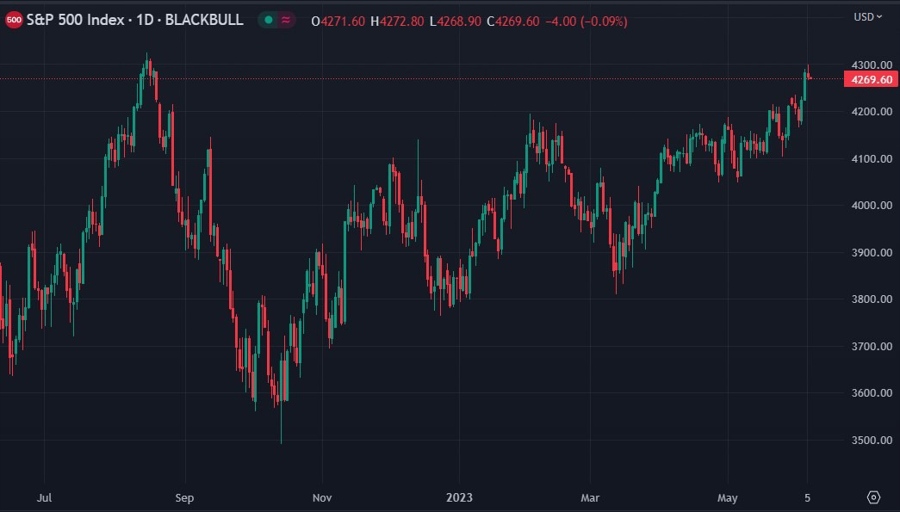The image size is (900, 512).
Task: Click the open value O4271.60
Action: (338, 21)
